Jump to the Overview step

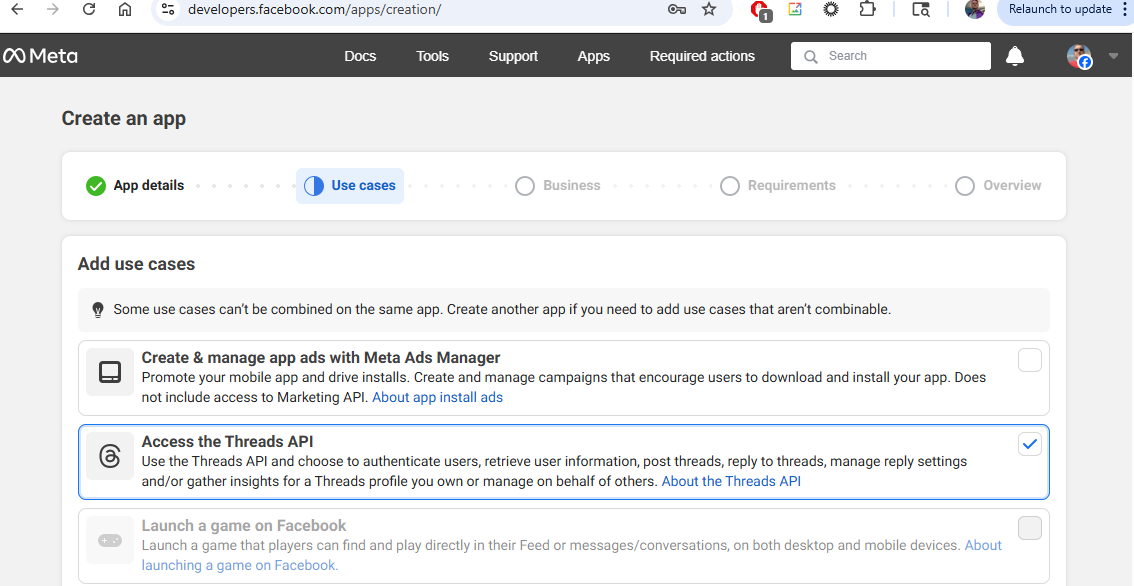pyautogui.click(x=998, y=186)
